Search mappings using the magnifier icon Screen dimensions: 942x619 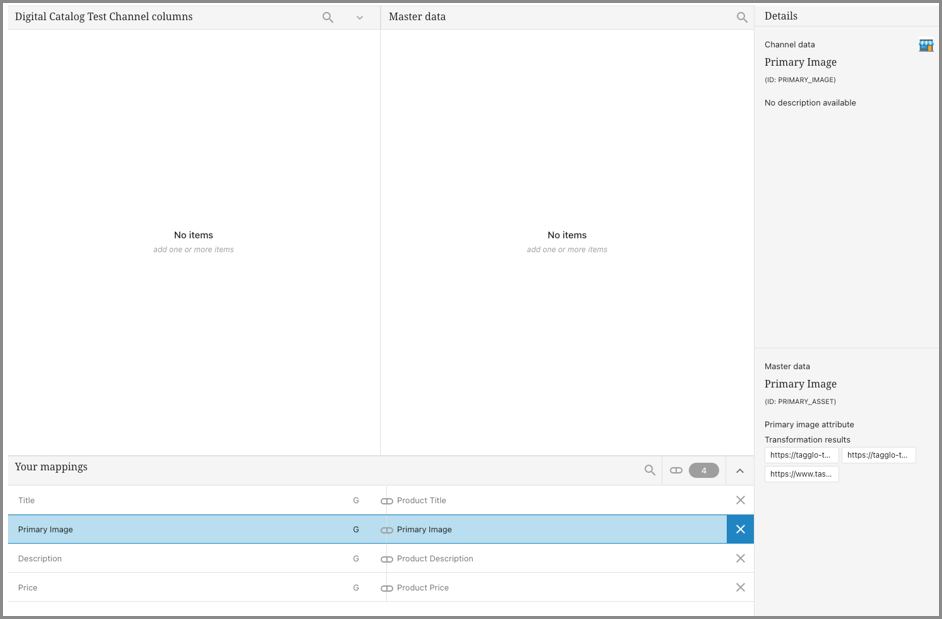650,470
